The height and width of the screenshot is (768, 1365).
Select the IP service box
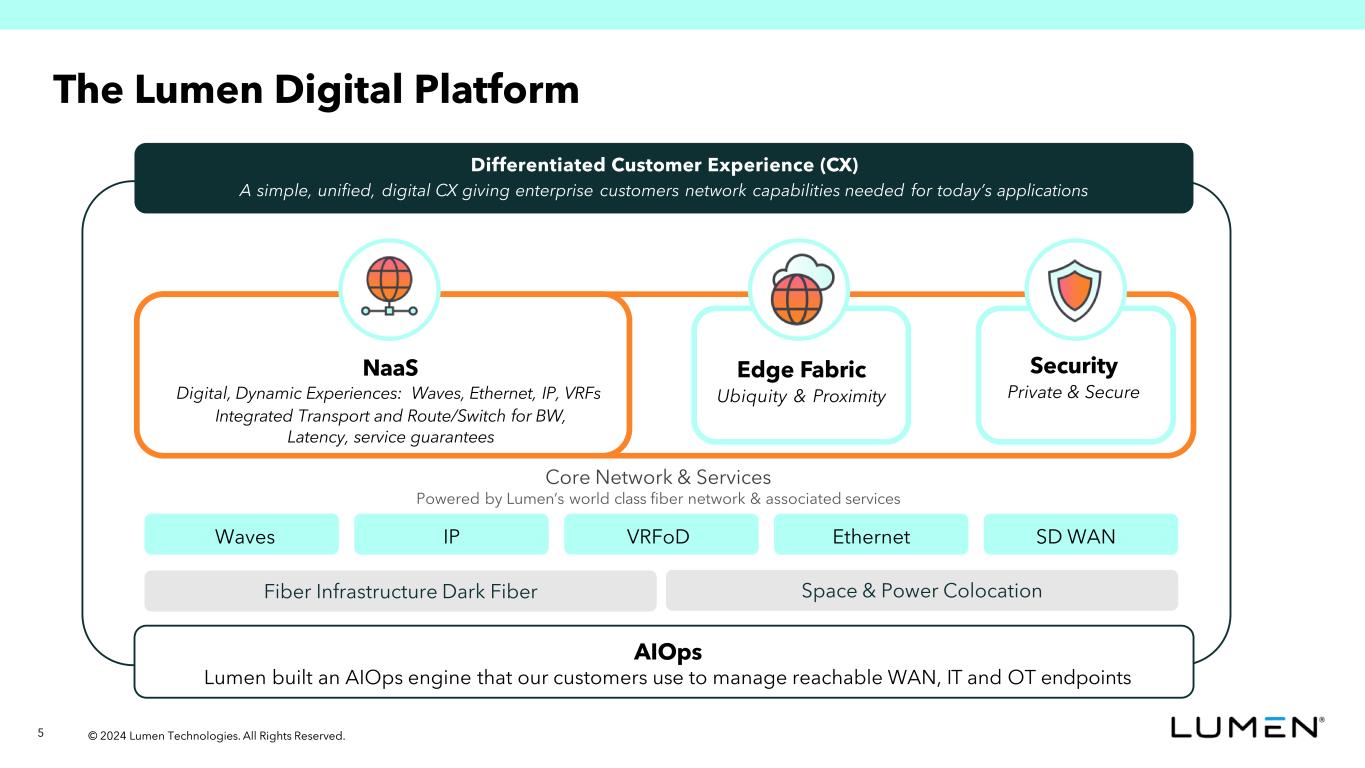point(451,535)
